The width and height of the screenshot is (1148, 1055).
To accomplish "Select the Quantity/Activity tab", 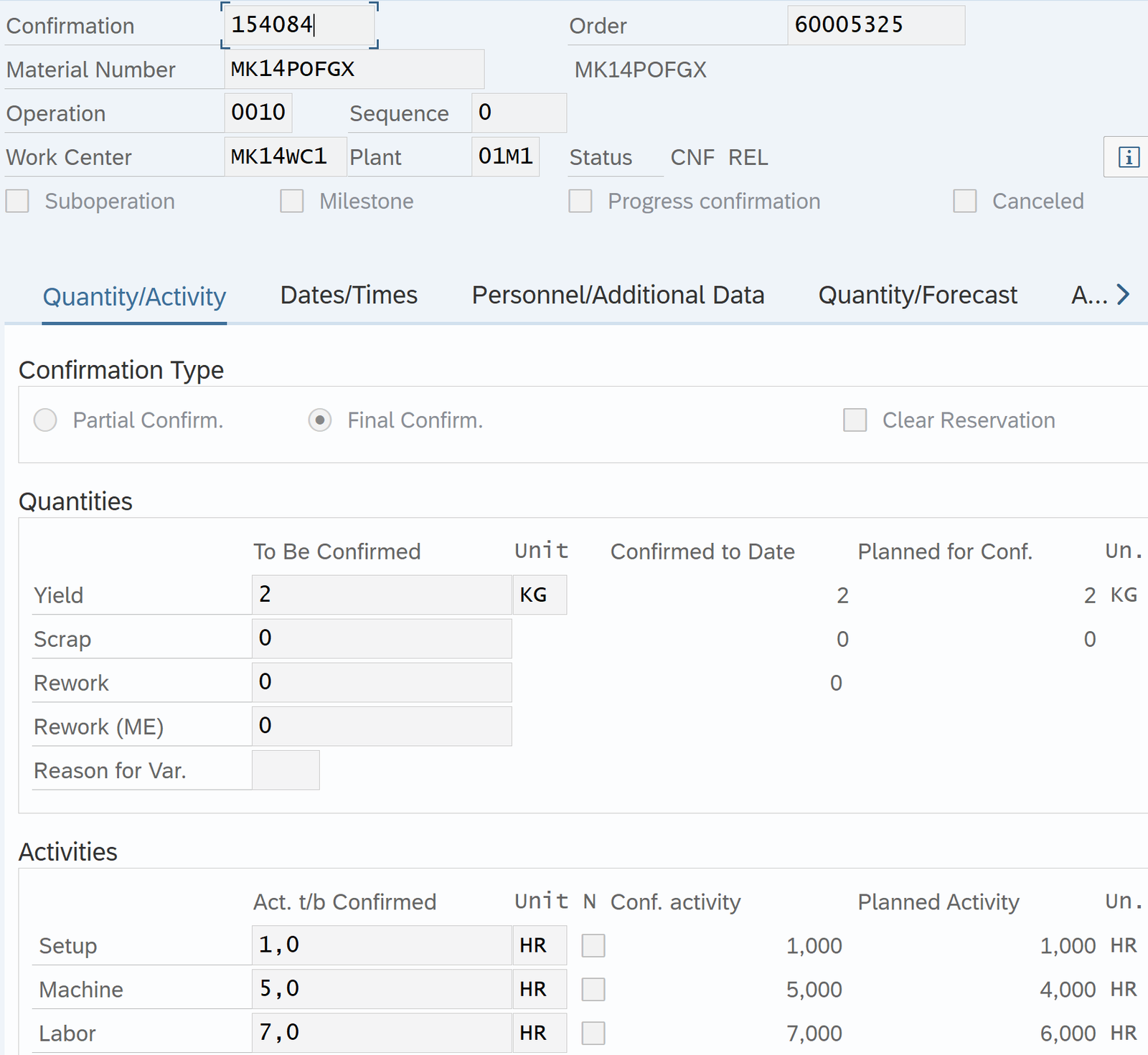I will (x=134, y=297).
